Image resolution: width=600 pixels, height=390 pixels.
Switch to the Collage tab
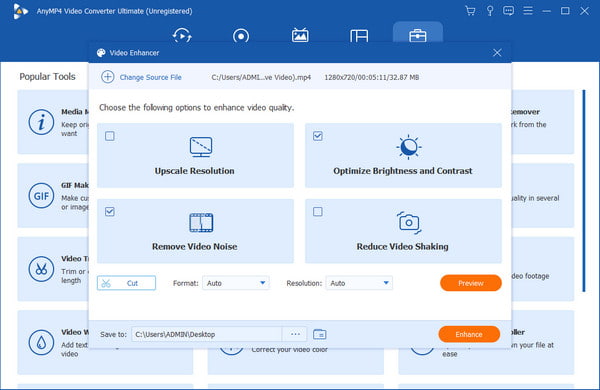point(359,36)
